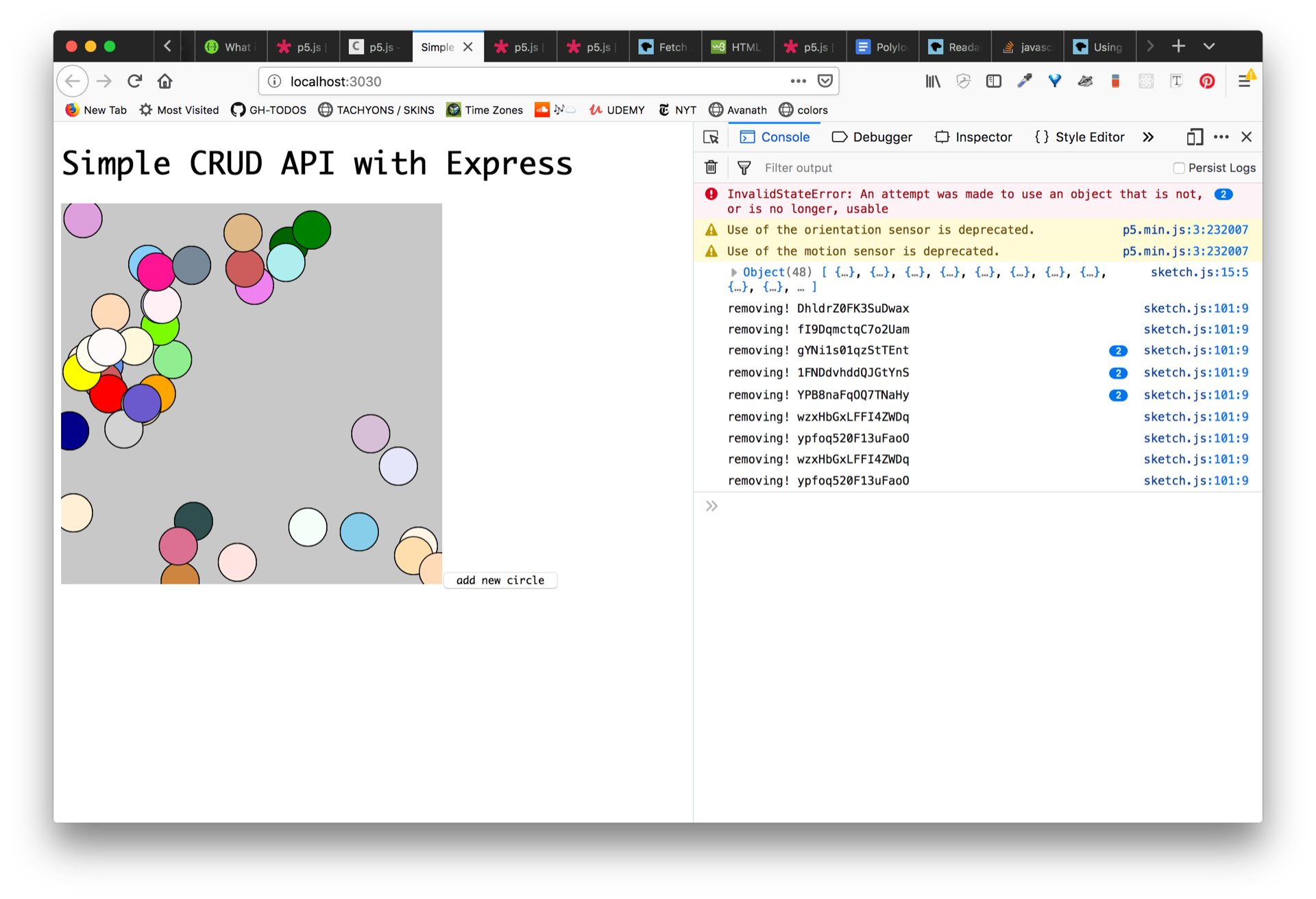This screenshot has width=1316, height=899.
Task: Open the sketch.js:15:5 source link
Action: (x=1199, y=272)
